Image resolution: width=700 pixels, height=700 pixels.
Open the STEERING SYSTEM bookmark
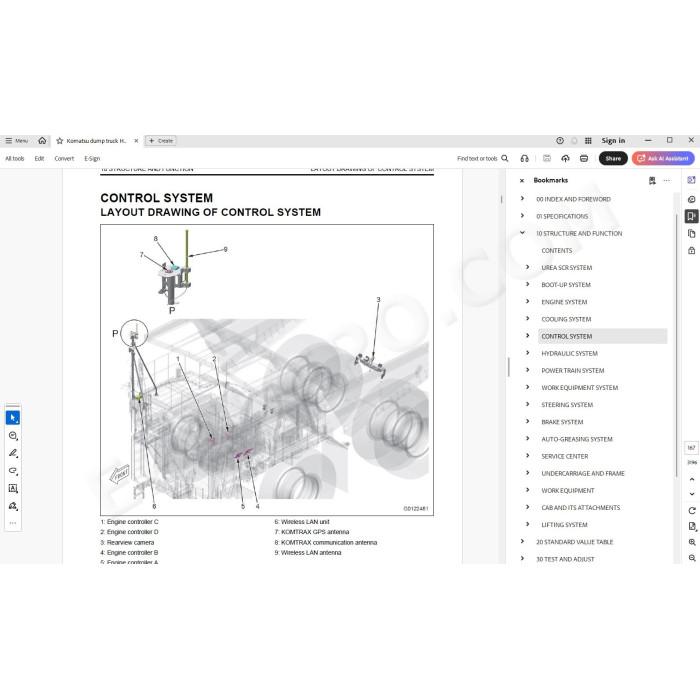pos(567,405)
